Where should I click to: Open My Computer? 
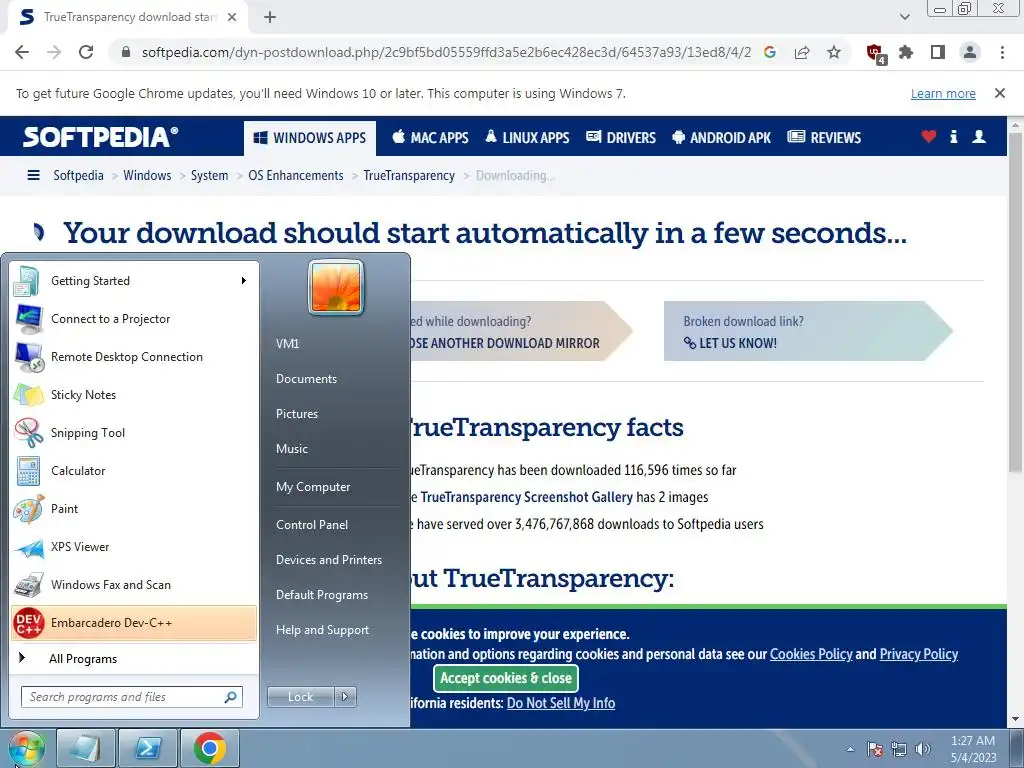[313, 487]
